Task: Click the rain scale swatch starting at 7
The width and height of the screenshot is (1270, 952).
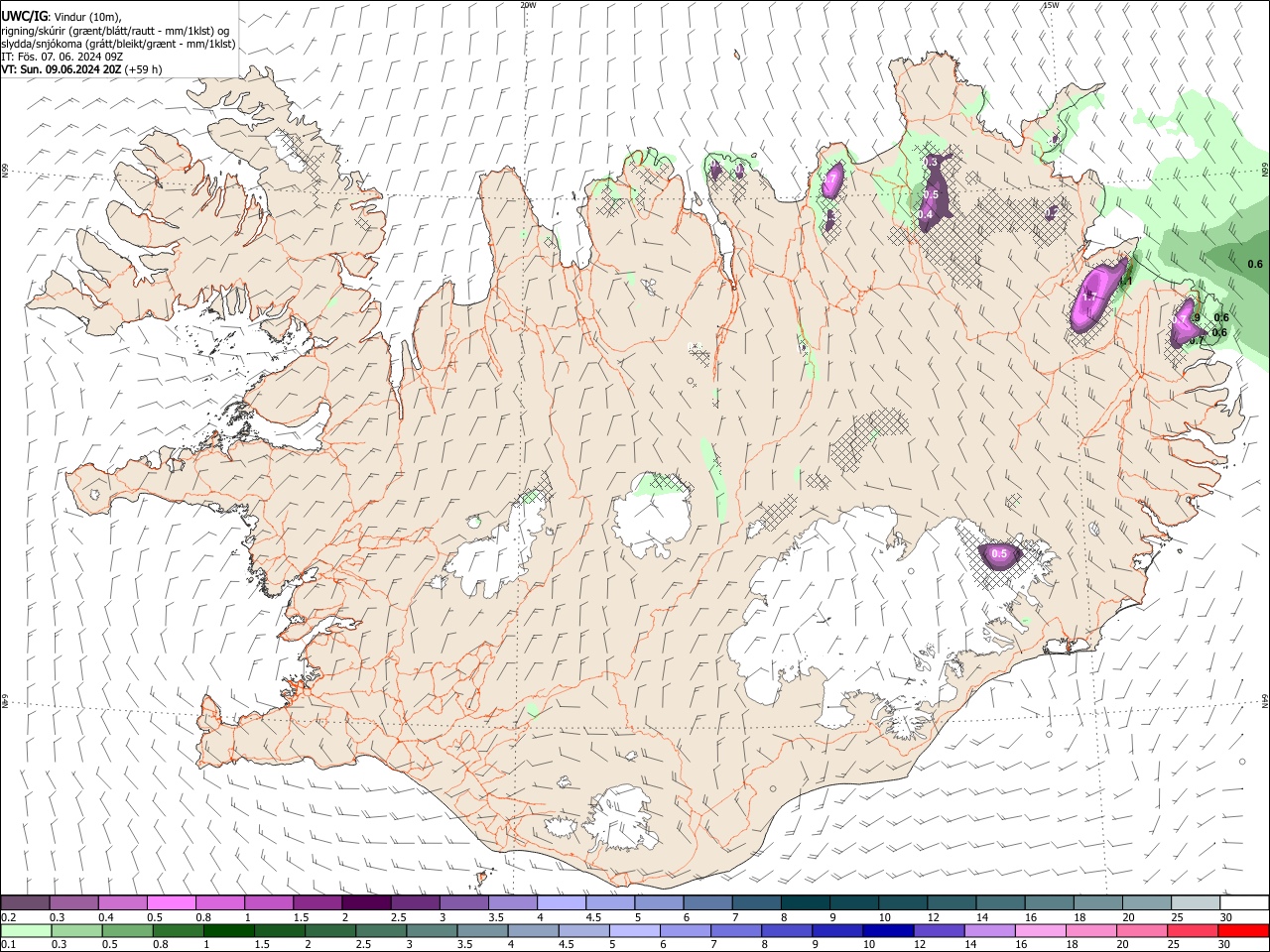Action: pos(737,930)
